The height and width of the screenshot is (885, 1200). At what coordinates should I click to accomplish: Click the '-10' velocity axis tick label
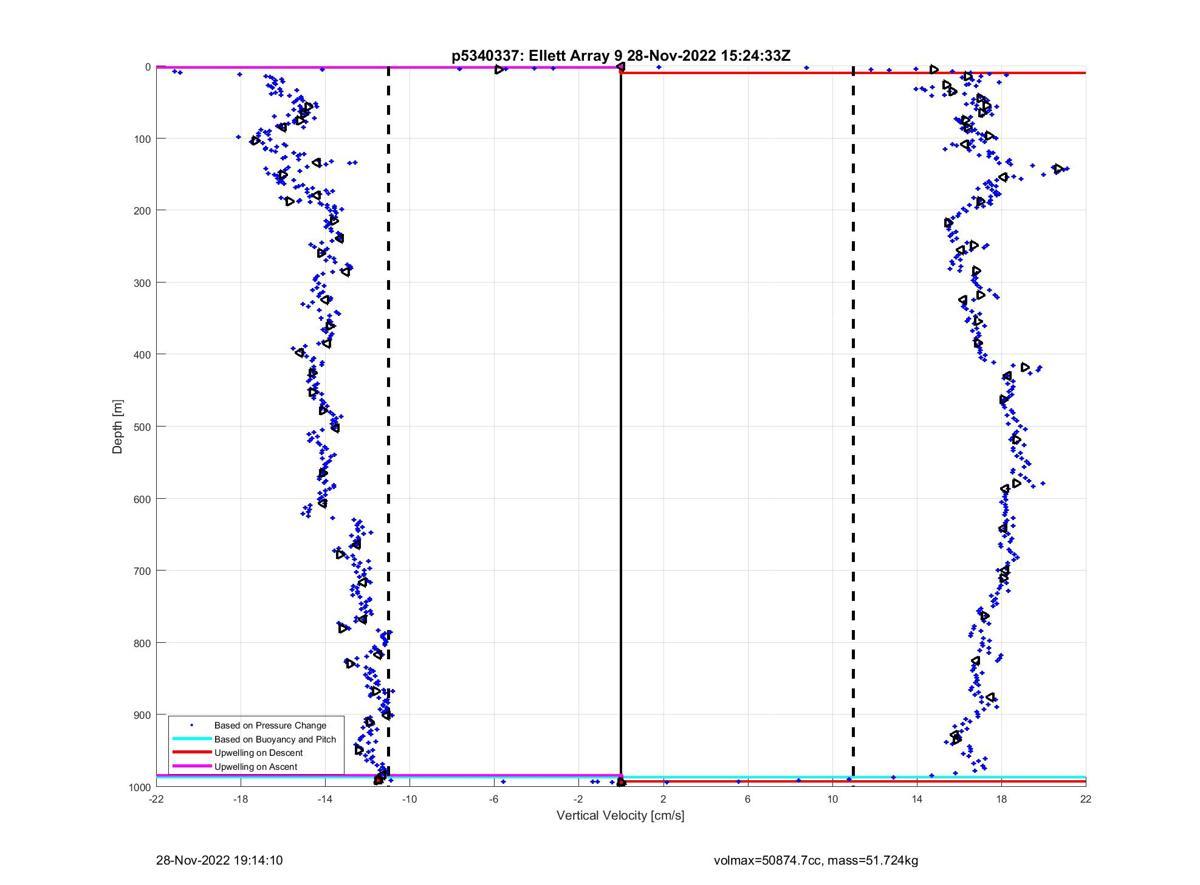(409, 799)
